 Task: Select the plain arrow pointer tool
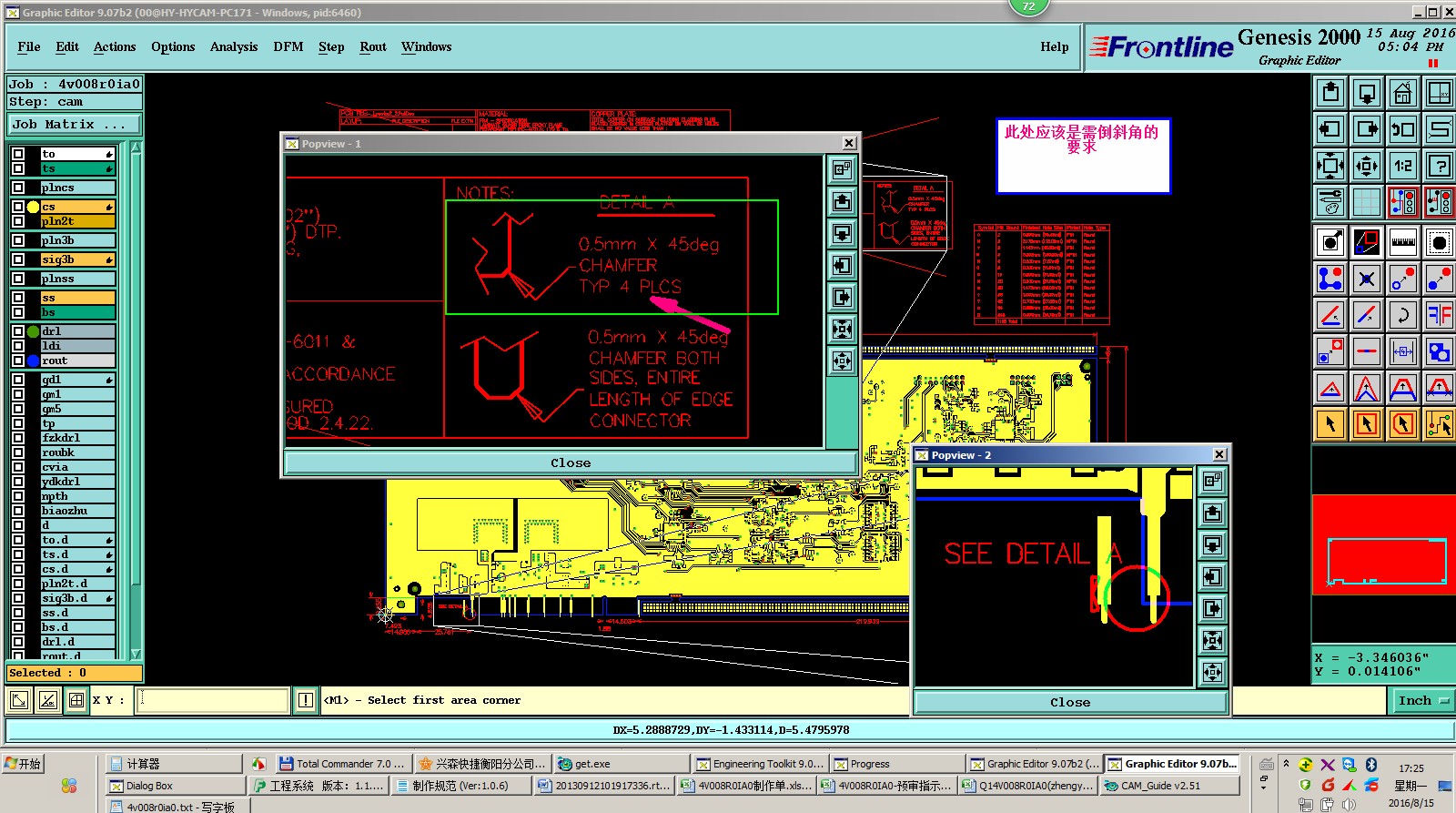(x=1330, y=424)
